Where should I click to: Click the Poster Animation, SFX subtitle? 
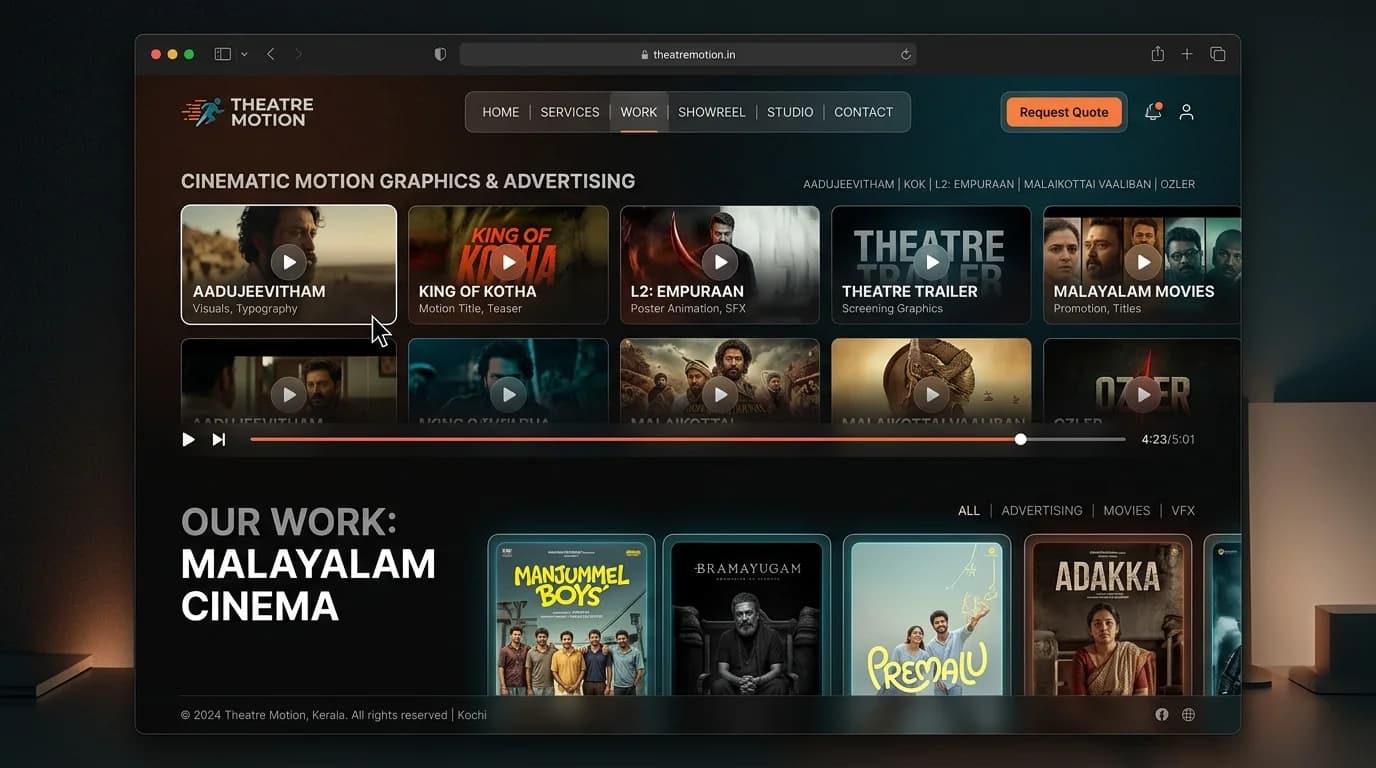pyautogui.click(x=688, y=309)
